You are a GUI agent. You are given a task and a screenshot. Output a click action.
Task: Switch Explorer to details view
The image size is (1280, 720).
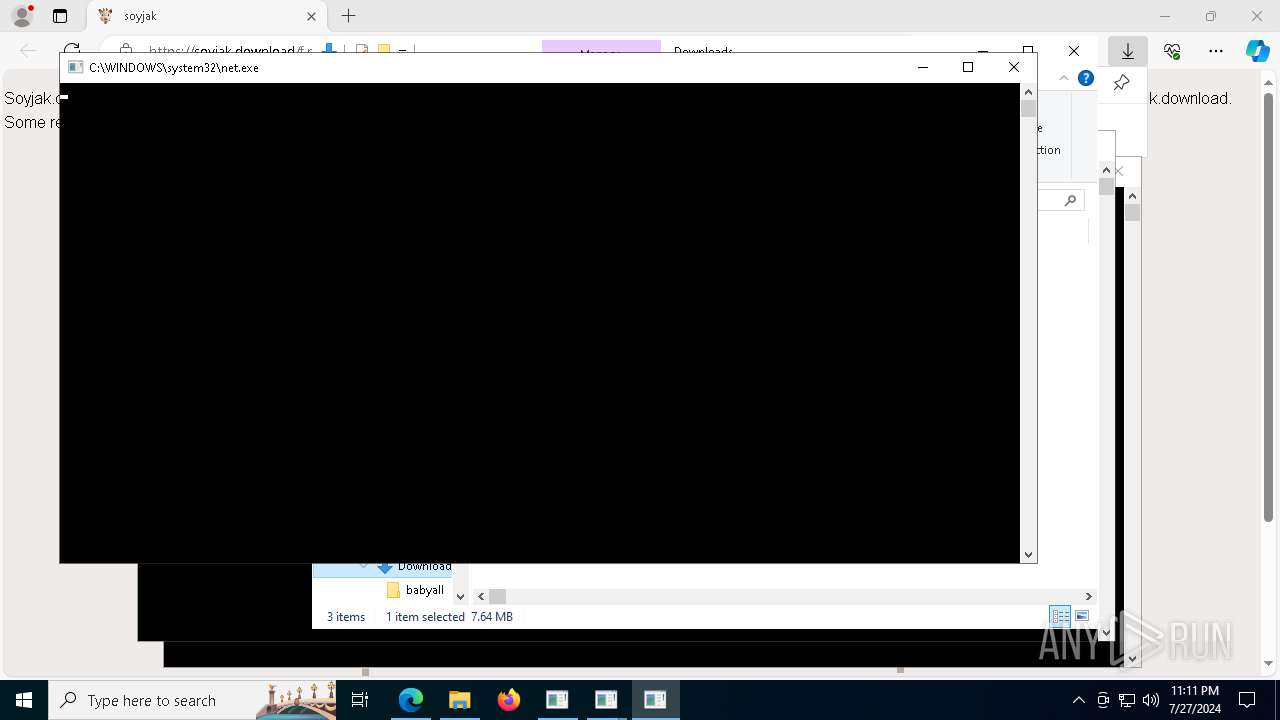click(x=1060, y=616)
